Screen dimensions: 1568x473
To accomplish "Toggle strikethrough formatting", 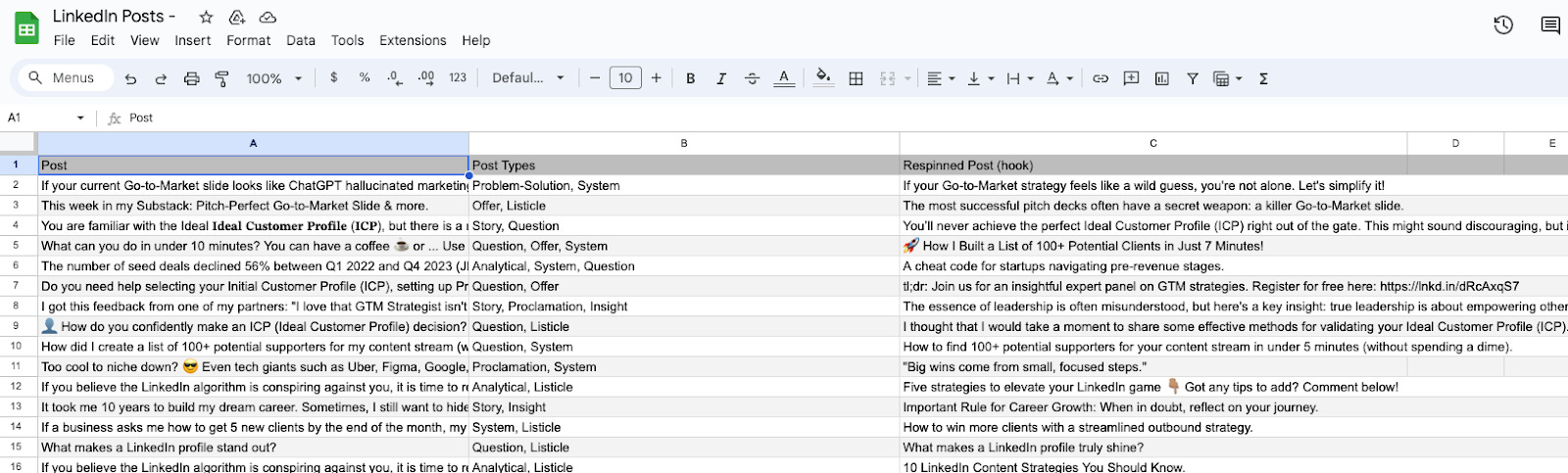I will [752, 78].
